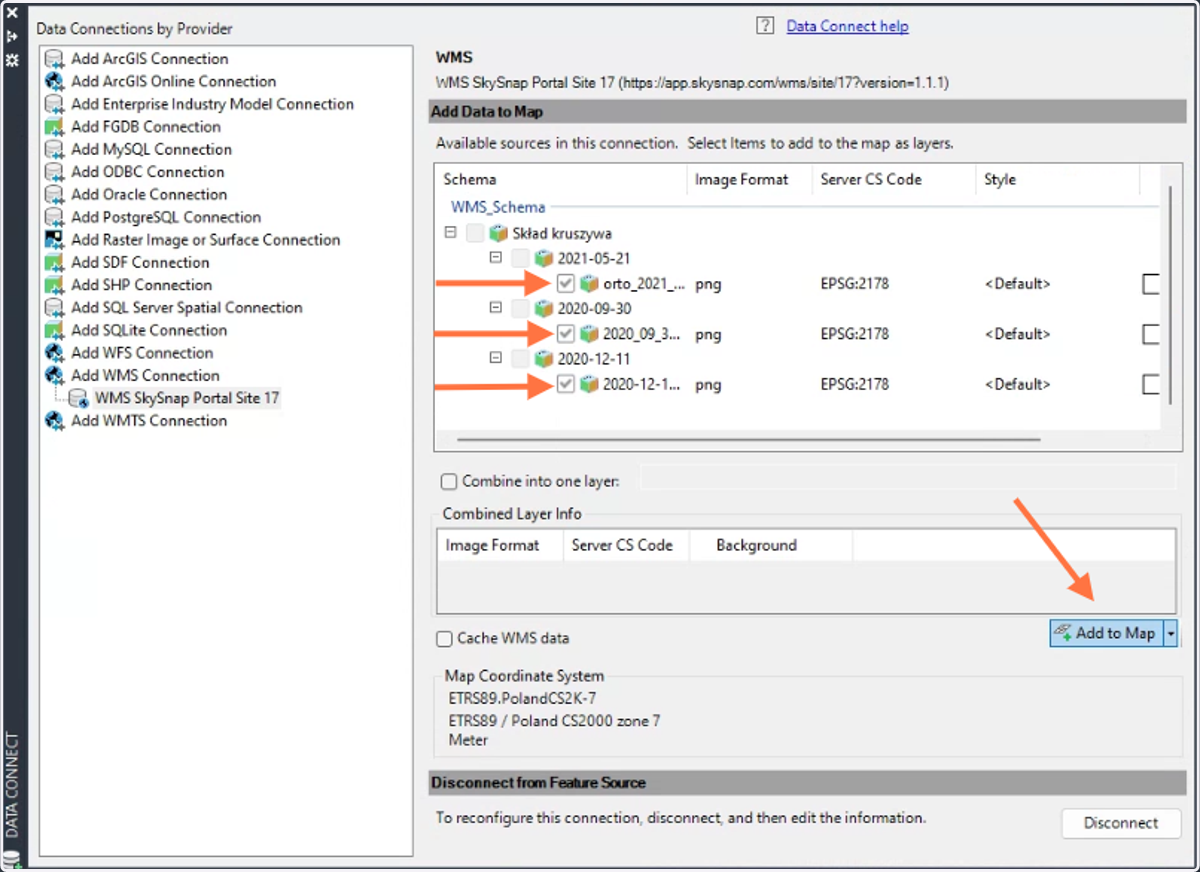This screenshot has width=1200, height=872.
Task: Close the Data Connect palette with X
Action: point(12,13)
